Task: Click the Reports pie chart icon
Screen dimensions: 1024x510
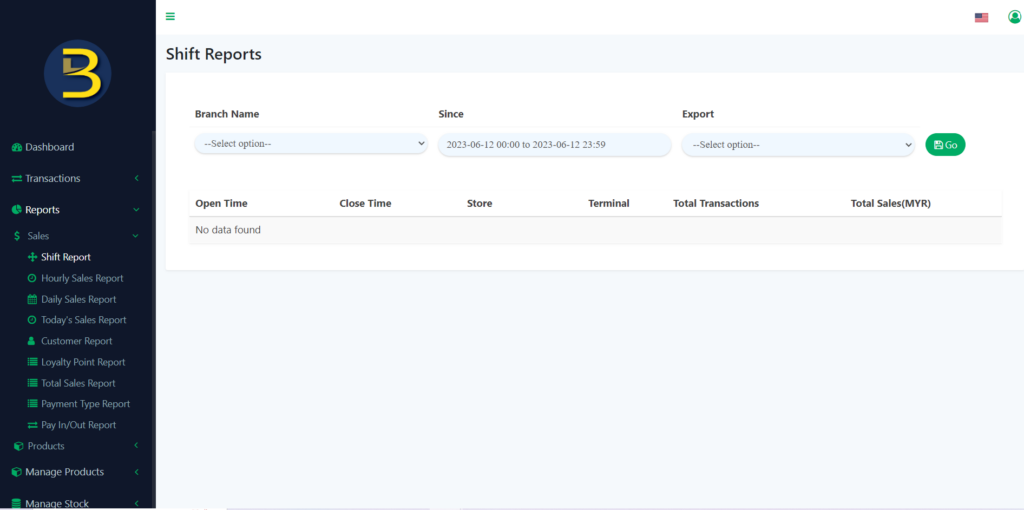Action: click(17, 210)
